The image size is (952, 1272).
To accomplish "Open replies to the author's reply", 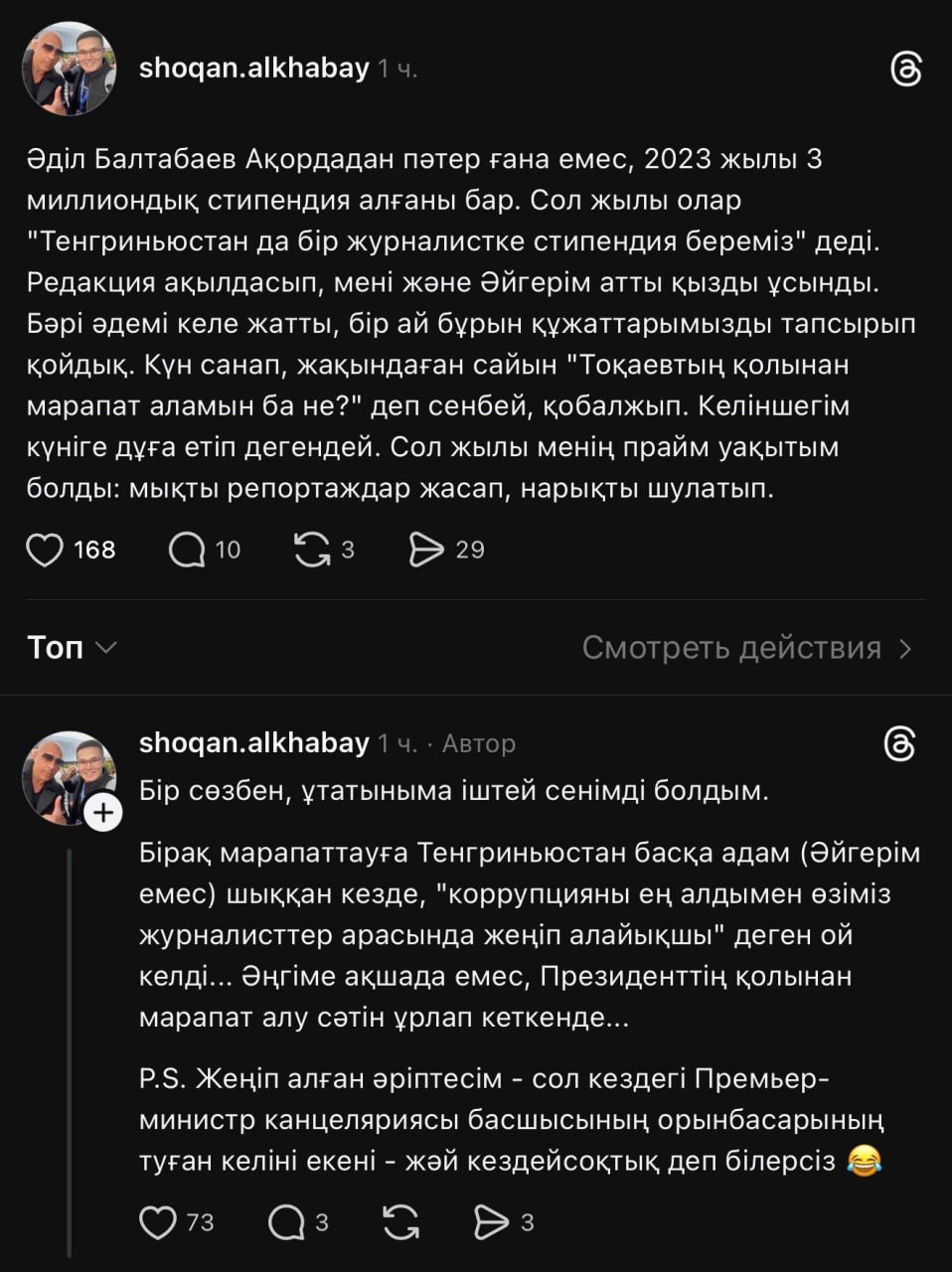I will coord(286,1222).
